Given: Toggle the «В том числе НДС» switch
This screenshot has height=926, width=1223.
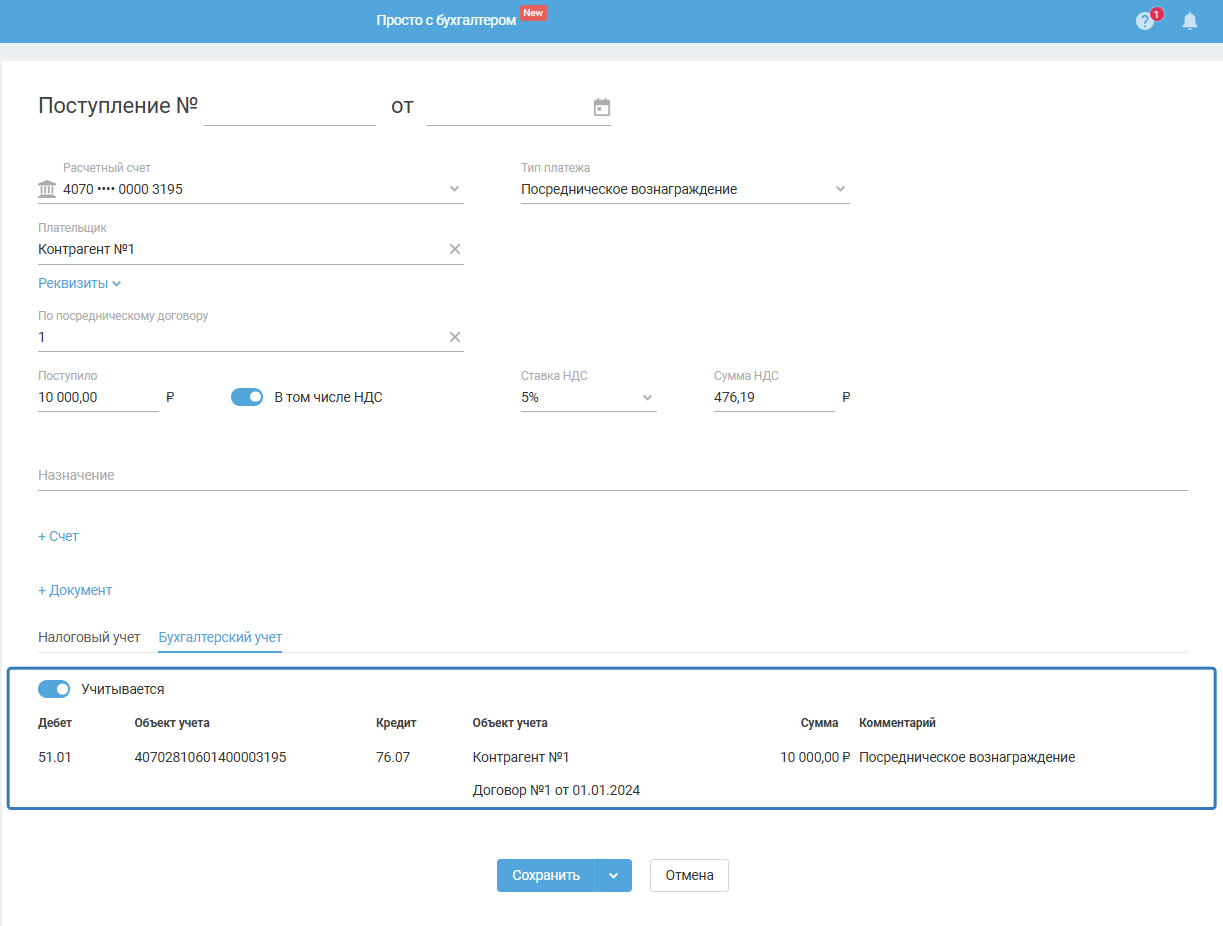Looking at the screenshot, I should pos(246,397).
